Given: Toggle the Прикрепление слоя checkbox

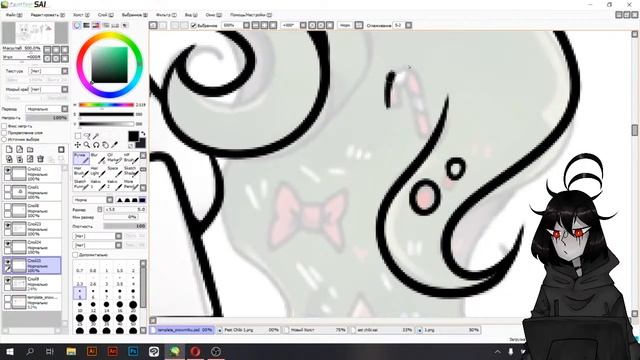Looking at the screenshot, I should tap(4, 133).
